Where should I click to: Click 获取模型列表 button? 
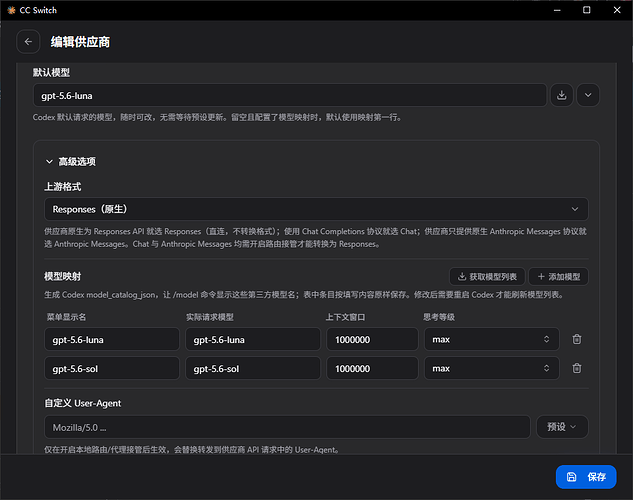(487, 277)
